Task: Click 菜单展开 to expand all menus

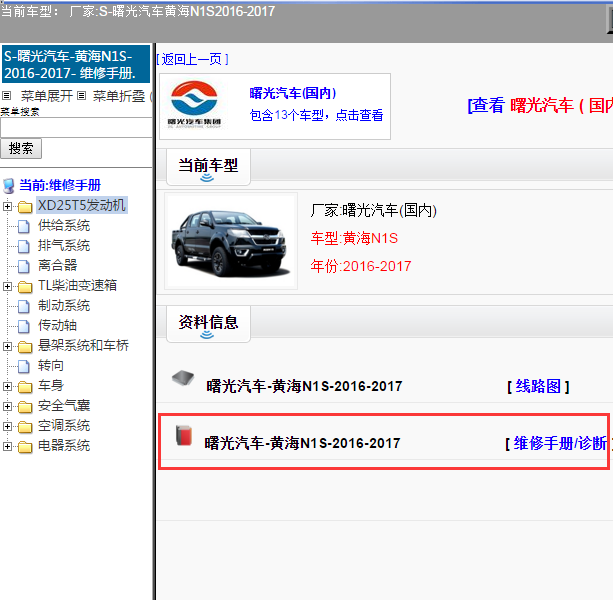Action: [47, 96]
